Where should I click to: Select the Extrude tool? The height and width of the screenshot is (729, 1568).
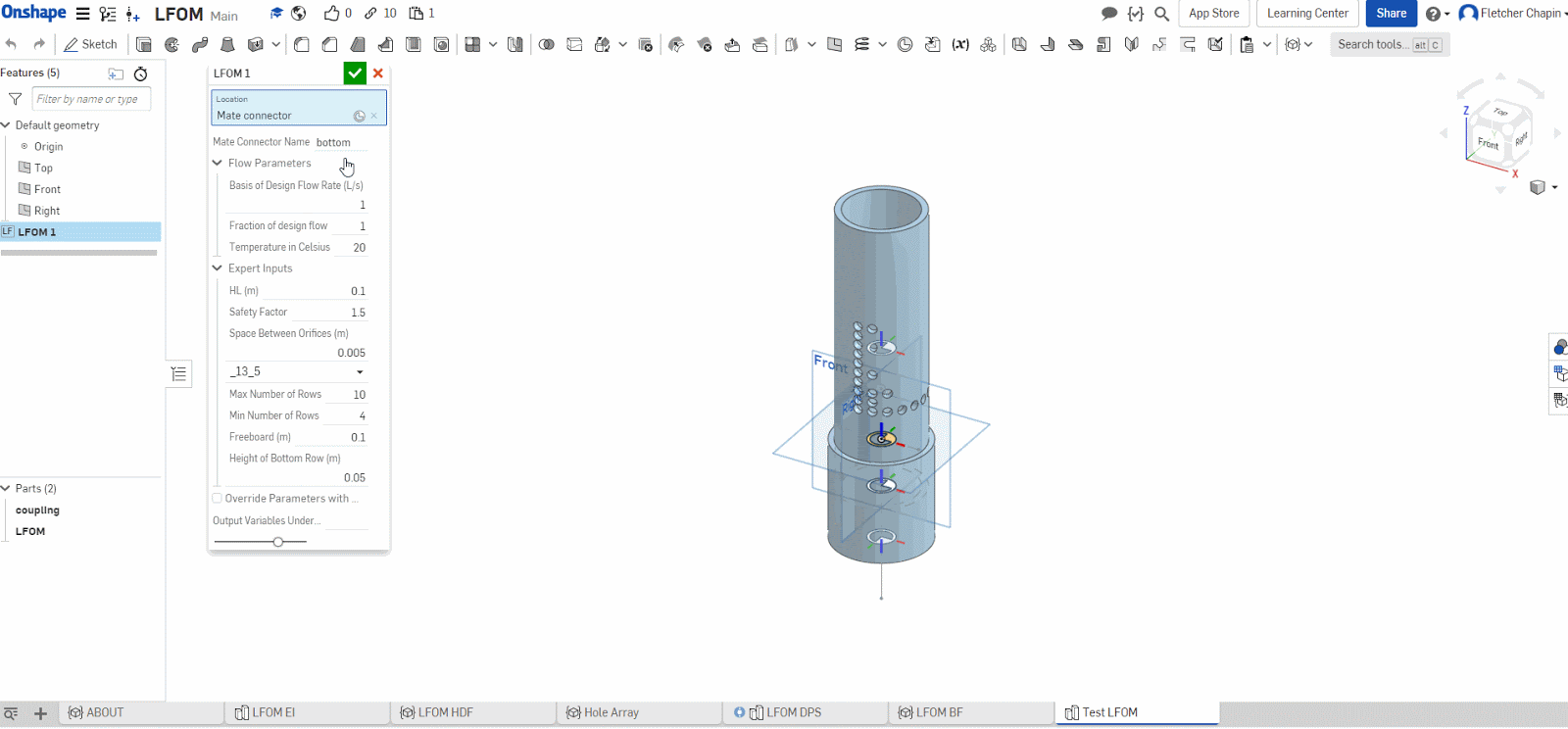tap(144, 44)
